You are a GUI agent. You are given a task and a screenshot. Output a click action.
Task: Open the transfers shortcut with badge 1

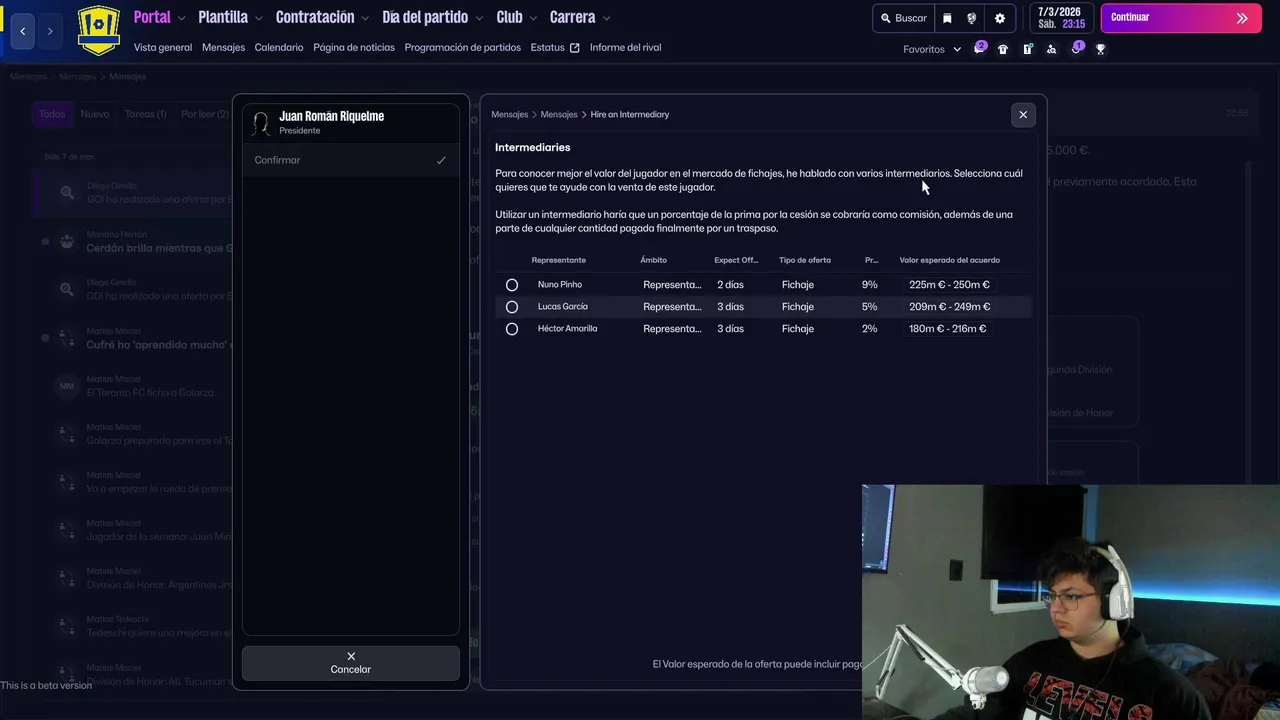[x=1077, y=48]
